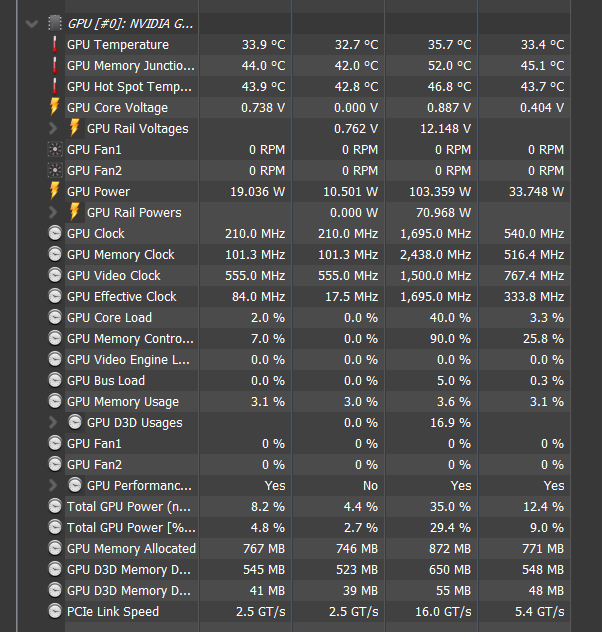Click GPU Rail Powers maximum 70.968 W
Viewport: 602px width, 632px height.
click(444, 212)
